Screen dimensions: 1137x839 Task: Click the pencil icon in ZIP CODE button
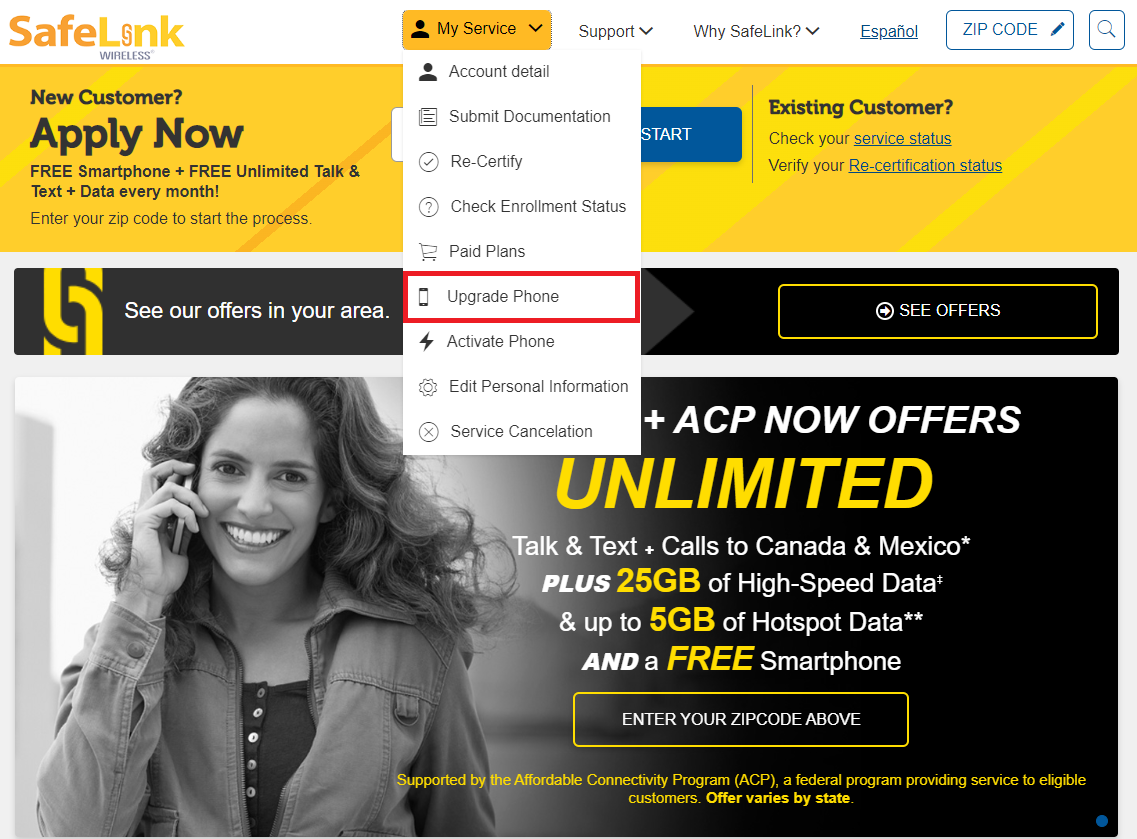click(1057, 29)
